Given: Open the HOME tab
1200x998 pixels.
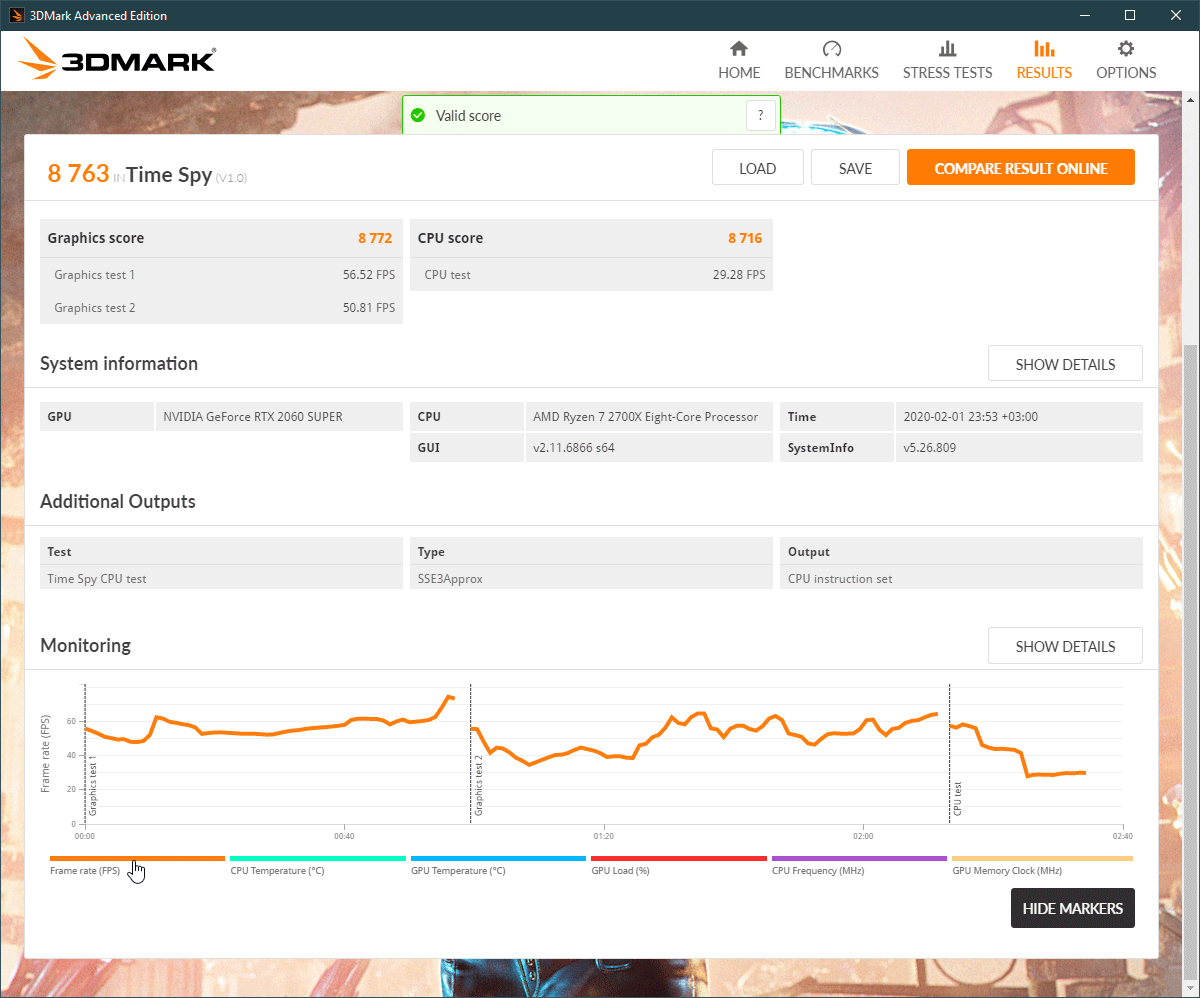Looking at the screenshot, I should coord(739,61).
